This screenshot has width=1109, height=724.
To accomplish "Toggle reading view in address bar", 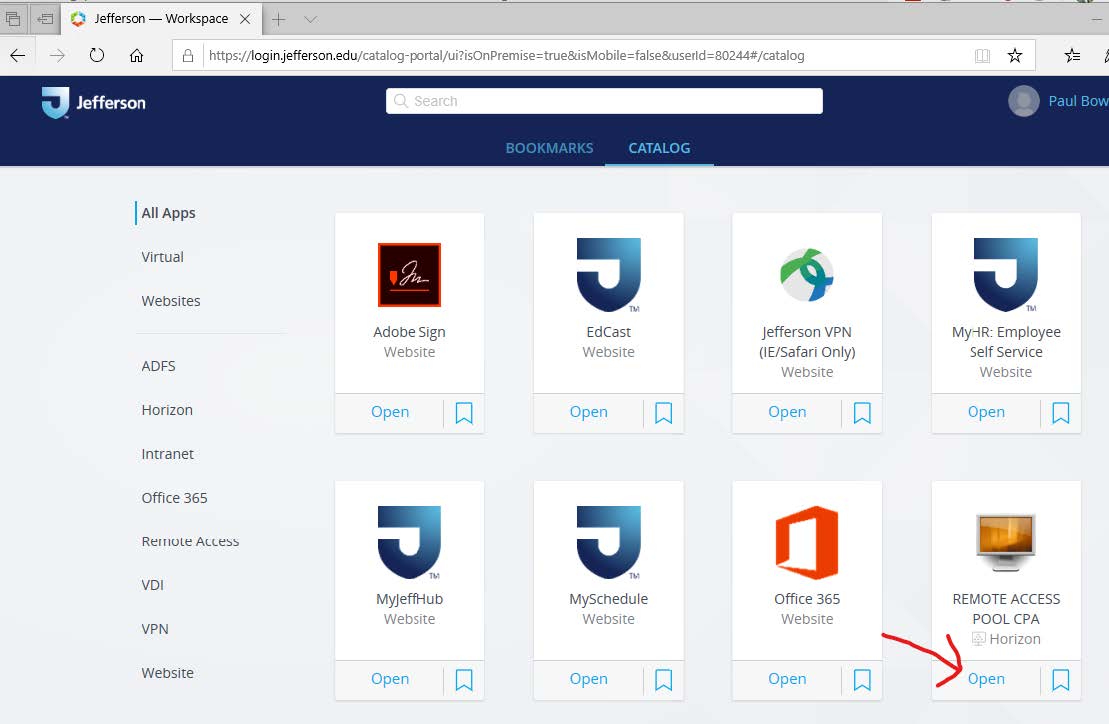I will (982, 55).
